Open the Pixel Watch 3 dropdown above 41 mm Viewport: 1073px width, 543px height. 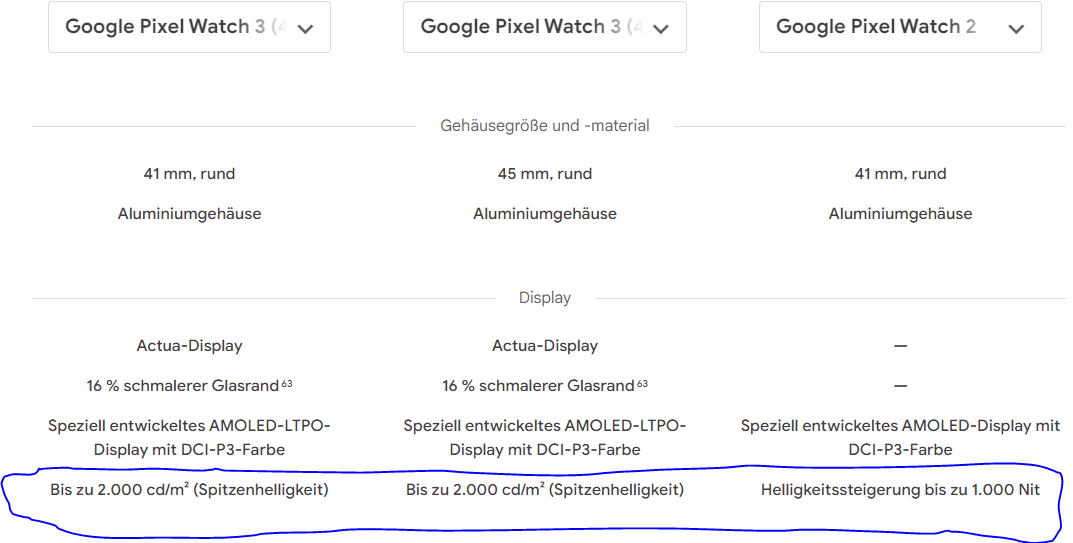coord(190,27)
